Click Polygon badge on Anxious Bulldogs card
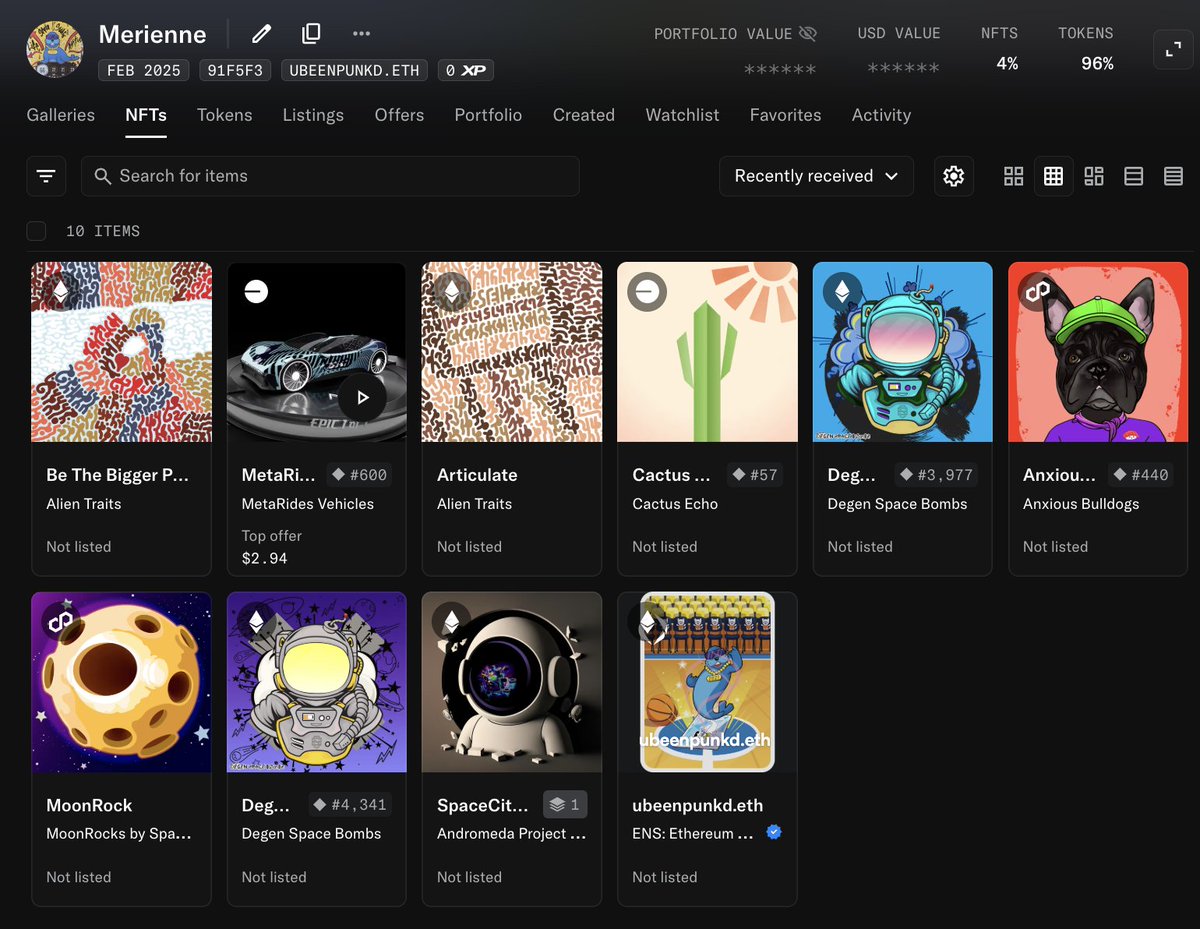 (x=1037, y=291)
